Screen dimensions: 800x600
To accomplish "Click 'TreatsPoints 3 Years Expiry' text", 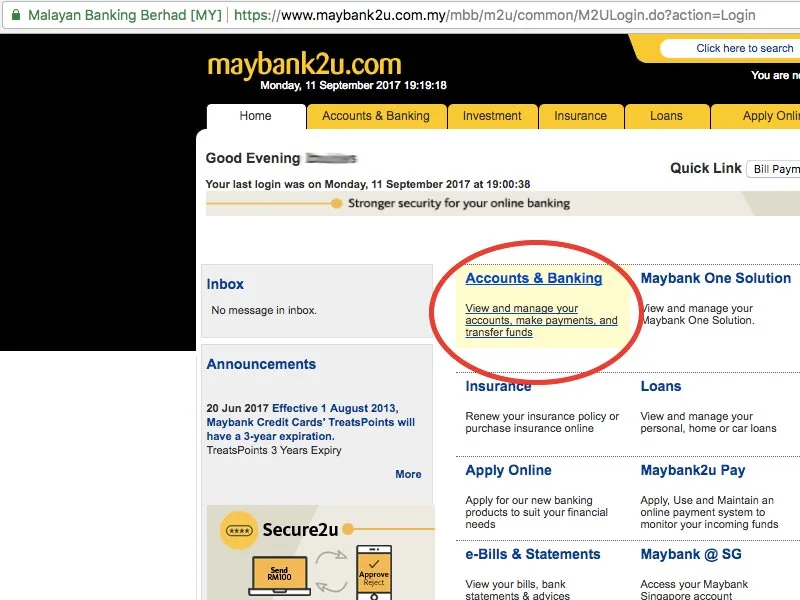I will click(x=274, y=451).
